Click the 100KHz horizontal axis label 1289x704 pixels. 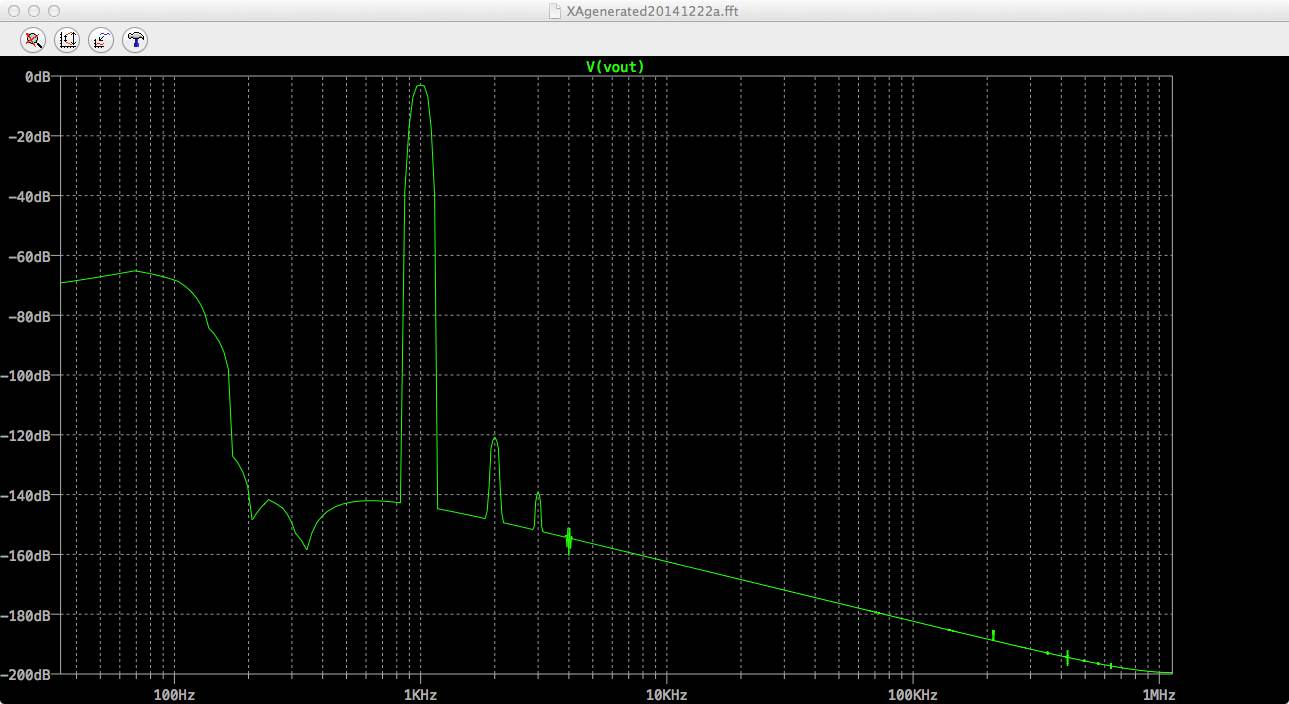click(912, 694)
